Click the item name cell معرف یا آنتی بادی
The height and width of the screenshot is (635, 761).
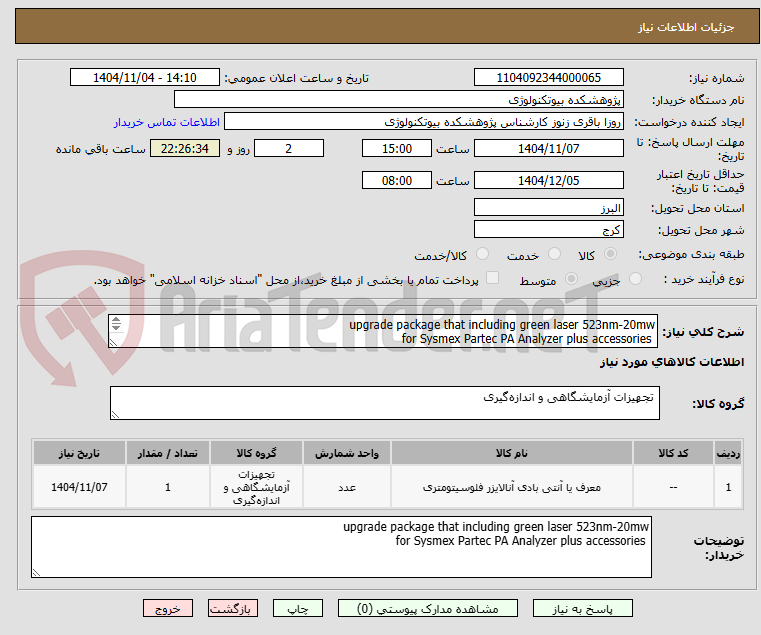(512, 487)
